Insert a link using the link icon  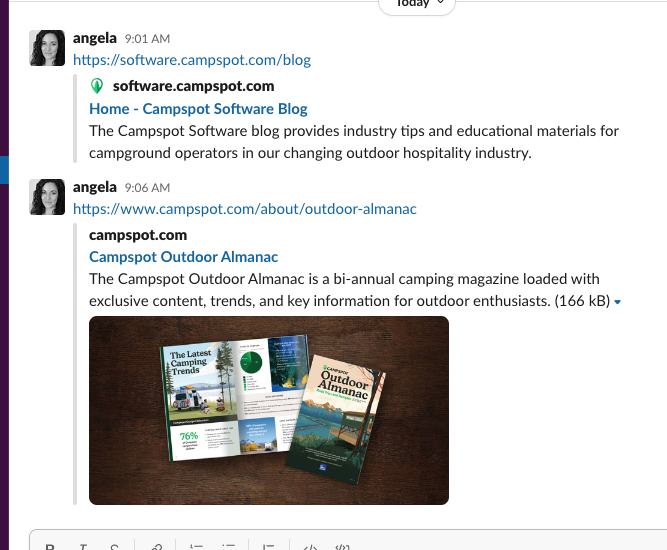pyautogui.click(x=156, y=547)
